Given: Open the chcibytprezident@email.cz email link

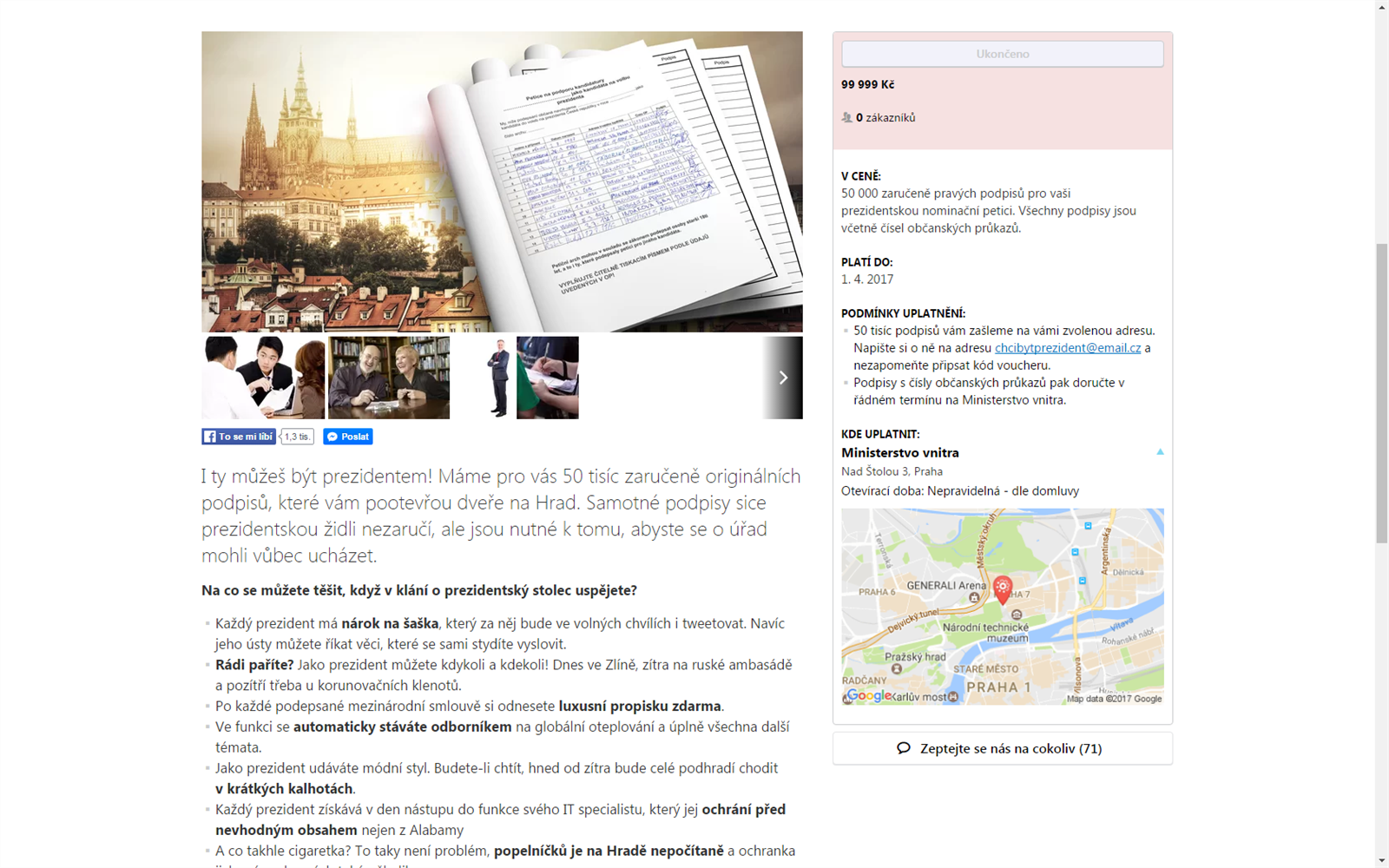Looking at the screenshot, I should [x=1067, y=348].
